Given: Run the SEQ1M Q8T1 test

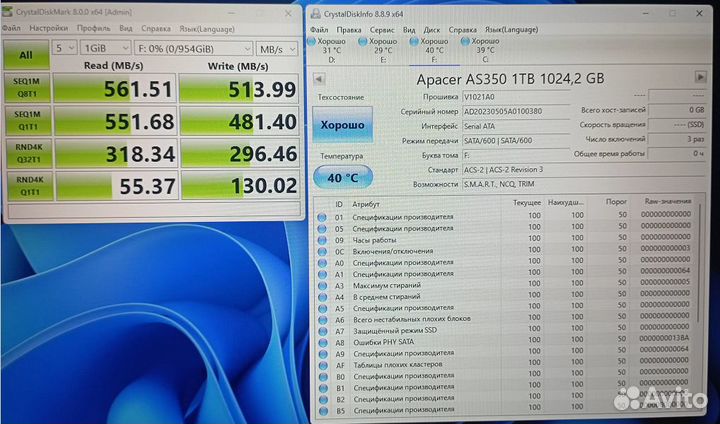Looking at the screenshot, I should [27, 87].
